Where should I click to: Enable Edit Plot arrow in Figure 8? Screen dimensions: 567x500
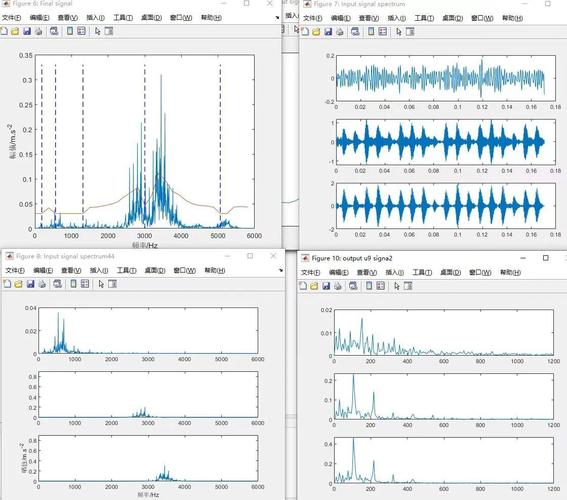click(101, 284)
